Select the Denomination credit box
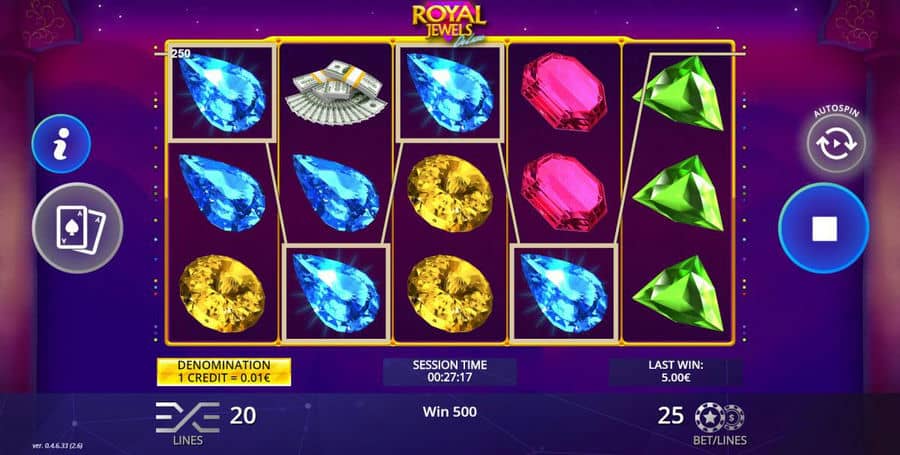Screen dimensions: 900x455 (224, 372)
